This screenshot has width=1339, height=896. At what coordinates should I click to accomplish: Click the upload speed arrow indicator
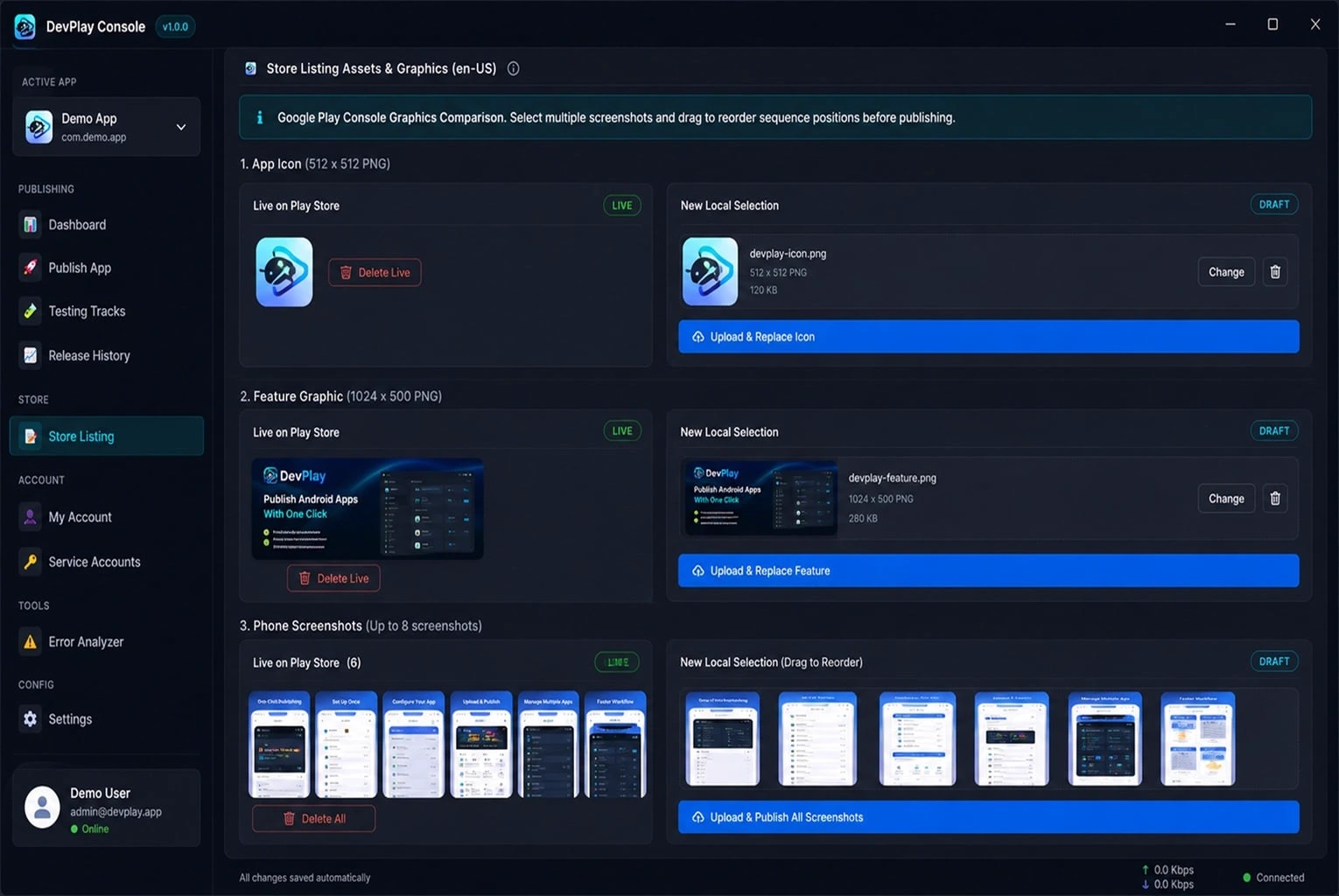pyautogui.click(x=1146, y=870)
